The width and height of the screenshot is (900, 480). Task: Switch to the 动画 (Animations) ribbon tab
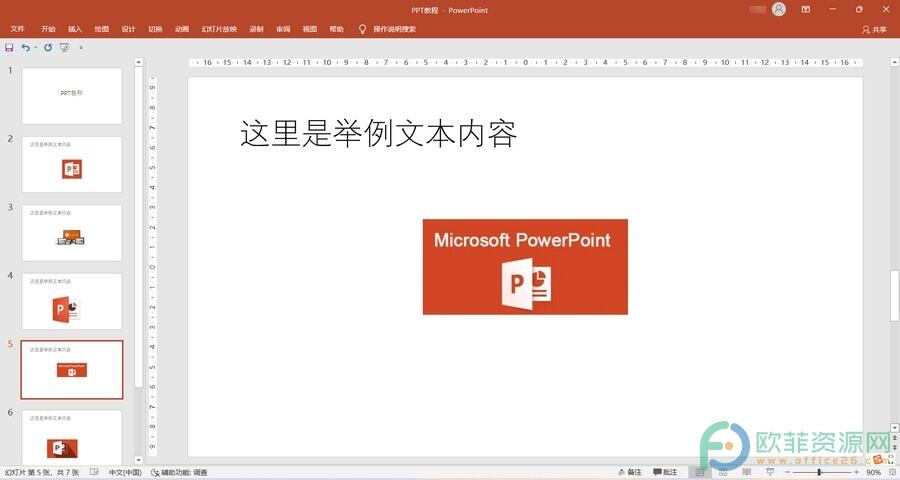tap(182, 29)
